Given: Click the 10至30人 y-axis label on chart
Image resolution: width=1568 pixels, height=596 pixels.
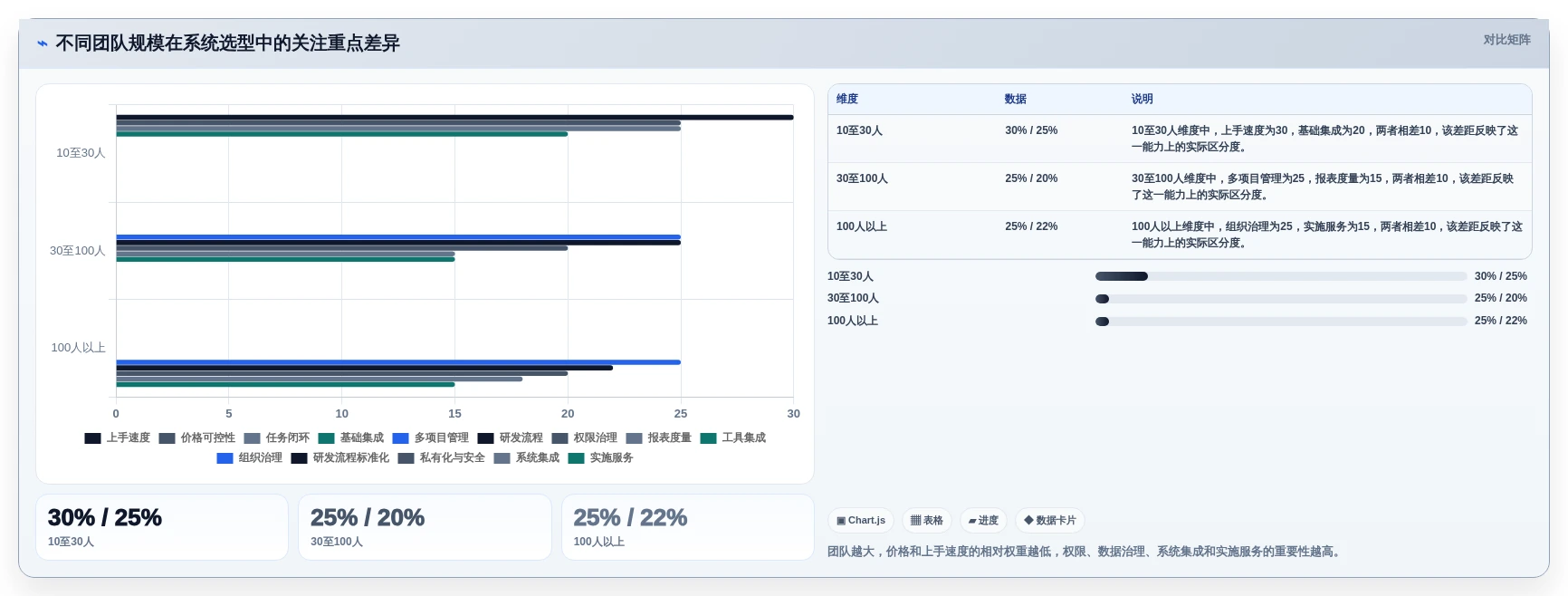Looking at the screenshot, I should coord(81,153).
